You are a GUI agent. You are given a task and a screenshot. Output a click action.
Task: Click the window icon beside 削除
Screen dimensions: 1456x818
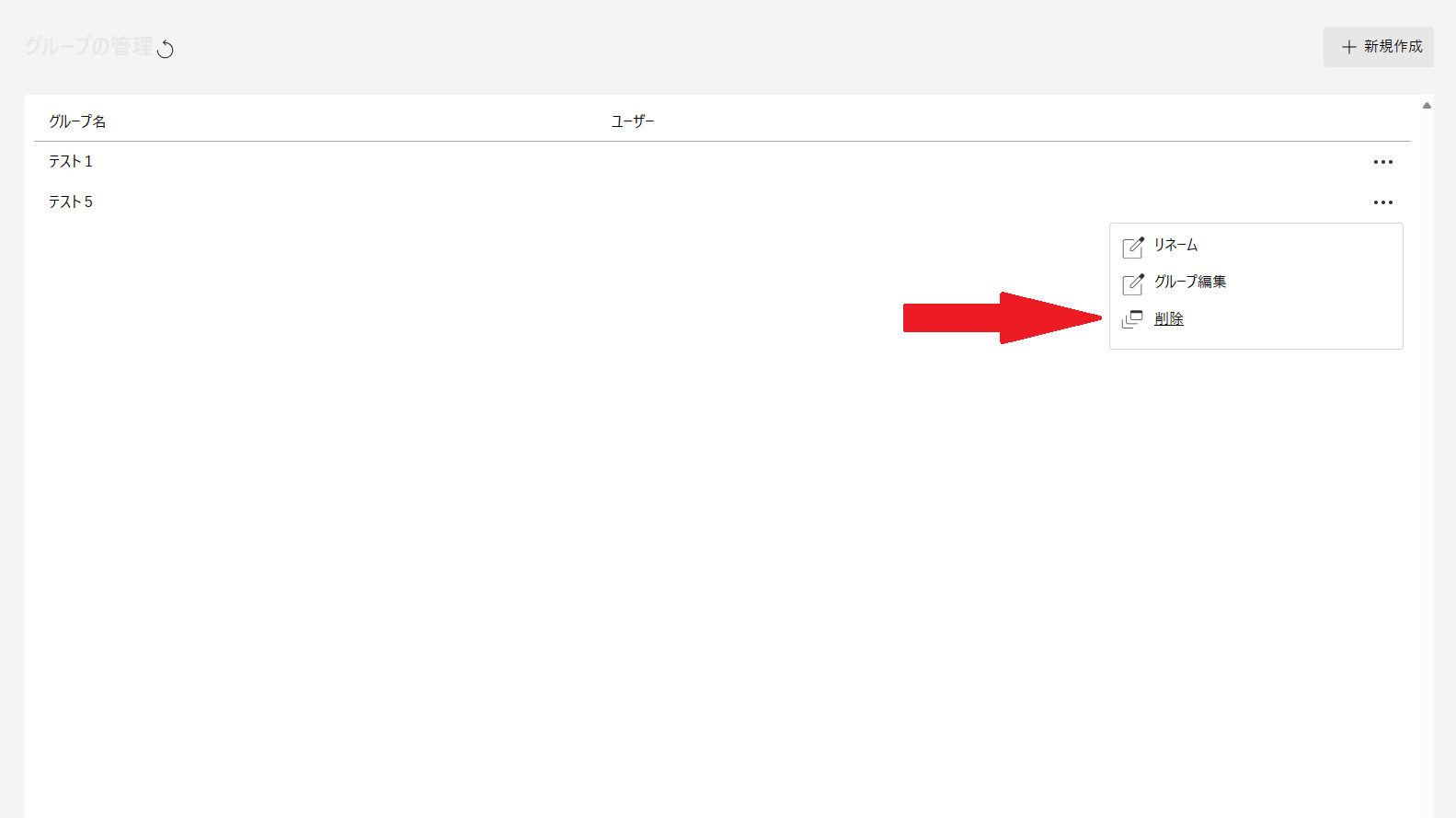1132,319
